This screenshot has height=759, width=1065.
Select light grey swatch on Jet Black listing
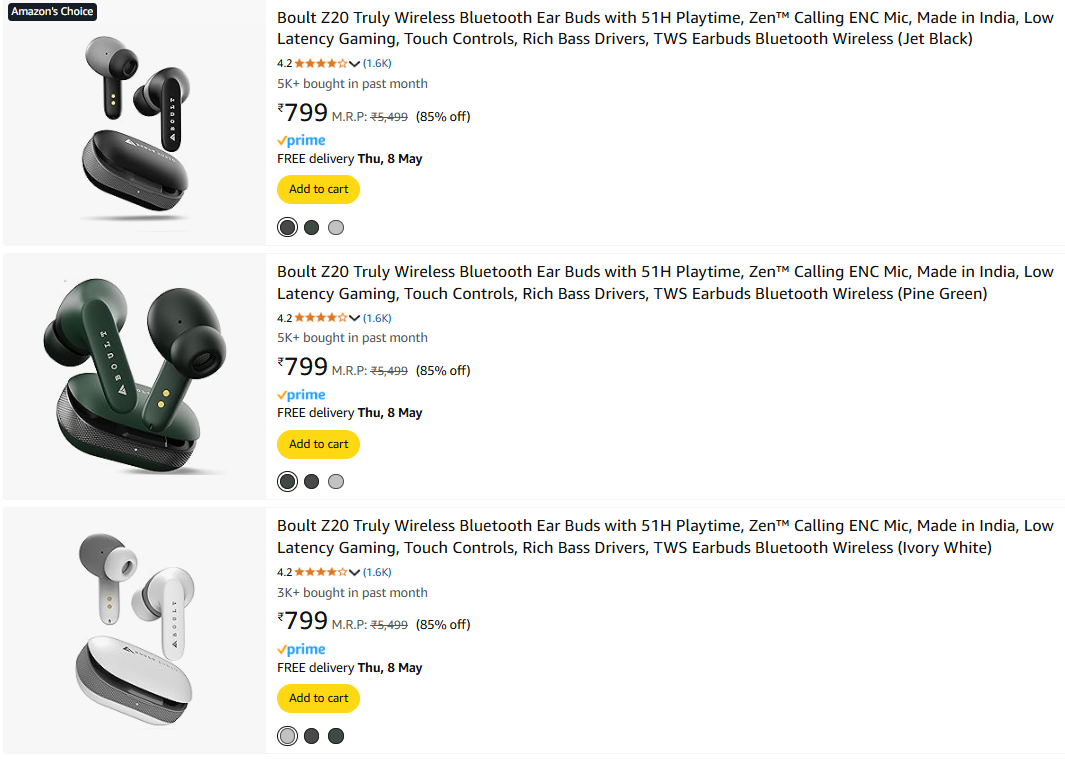(x=336, y=228)
